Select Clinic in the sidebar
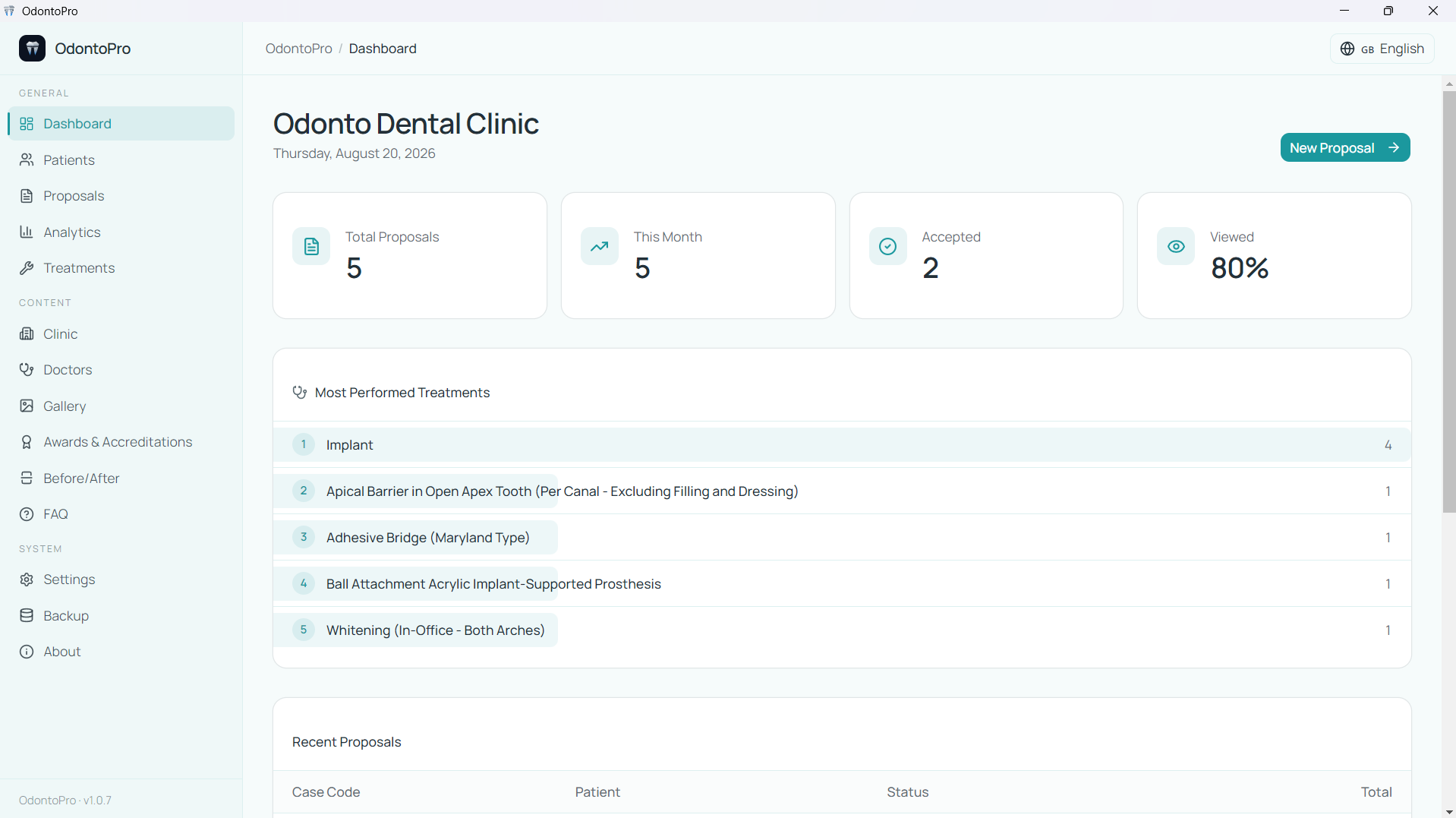1456x818 pixels. click(x=121, y=333)
